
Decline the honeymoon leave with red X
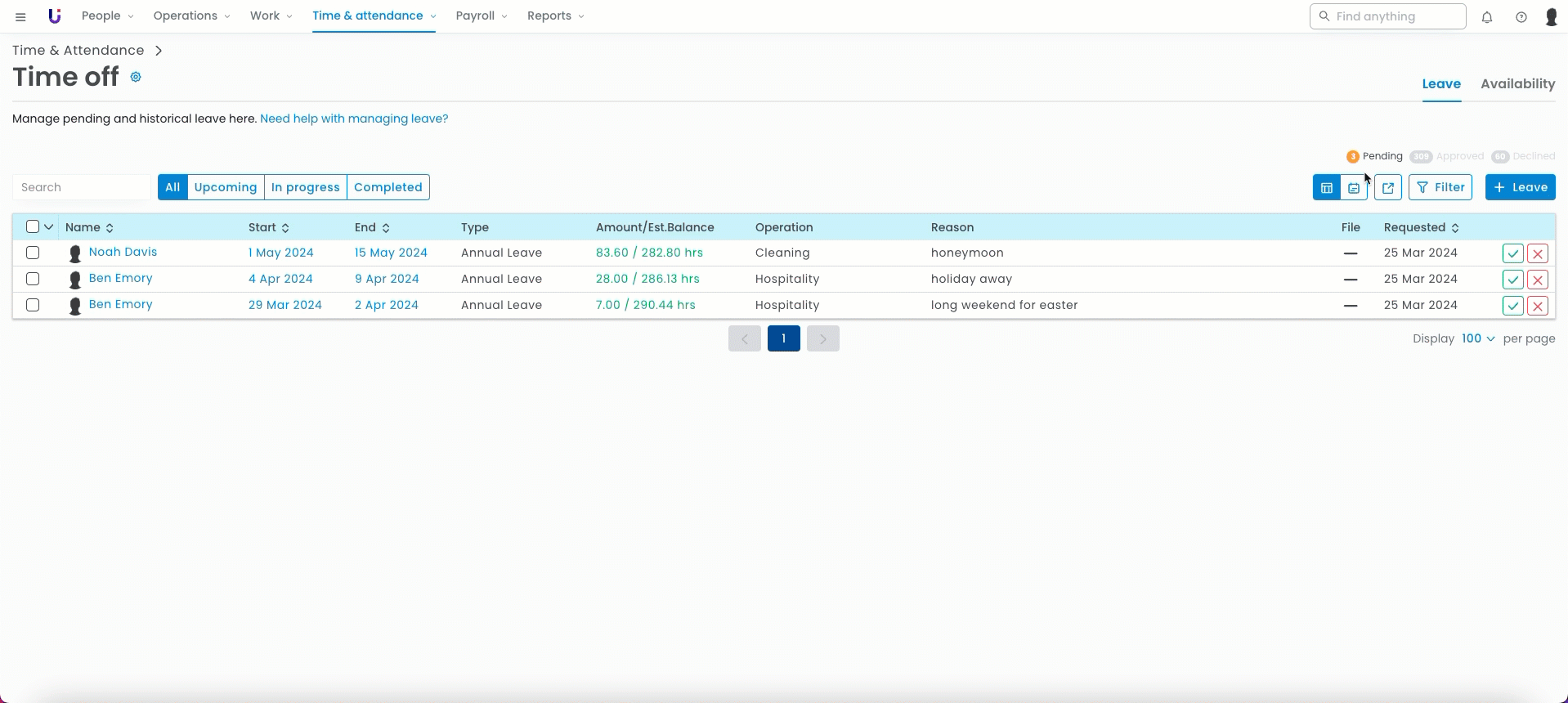[x=1538, y=253]
